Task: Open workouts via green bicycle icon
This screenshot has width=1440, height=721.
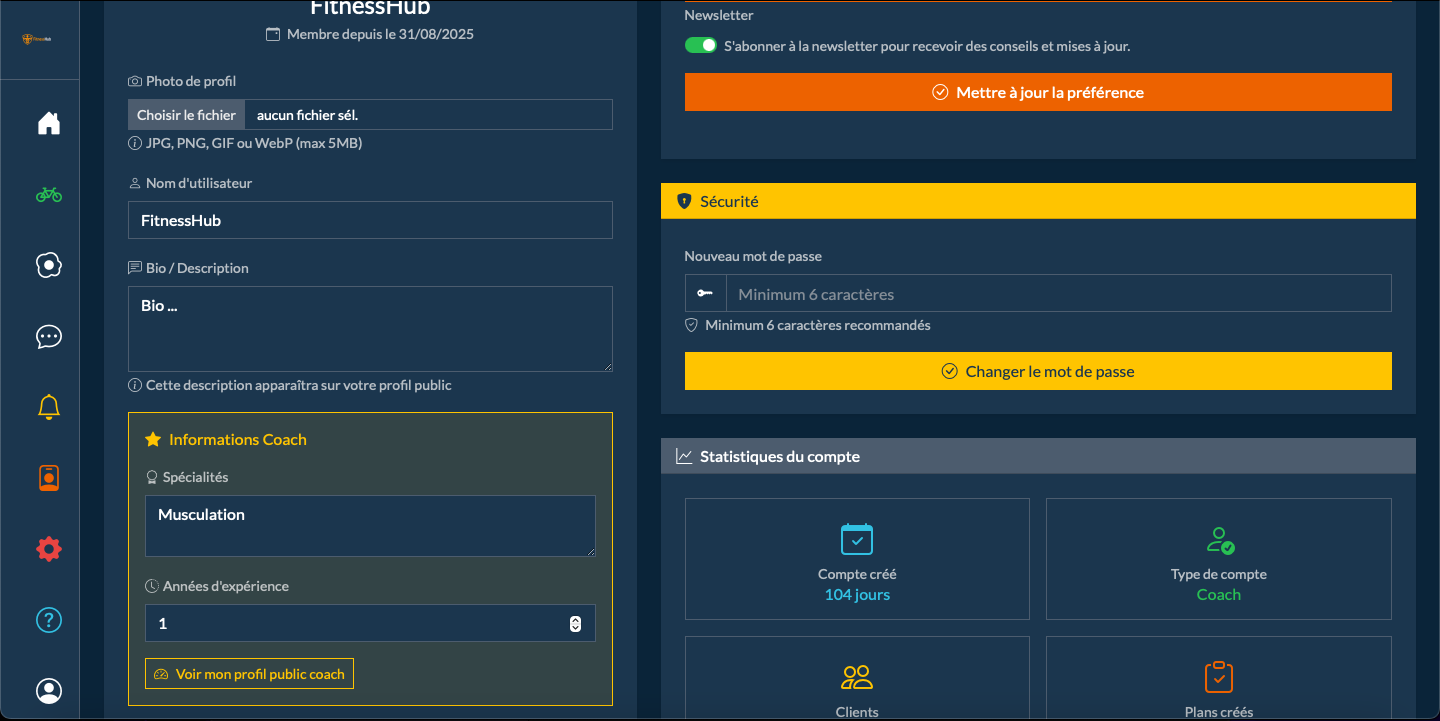Action: 49,194
